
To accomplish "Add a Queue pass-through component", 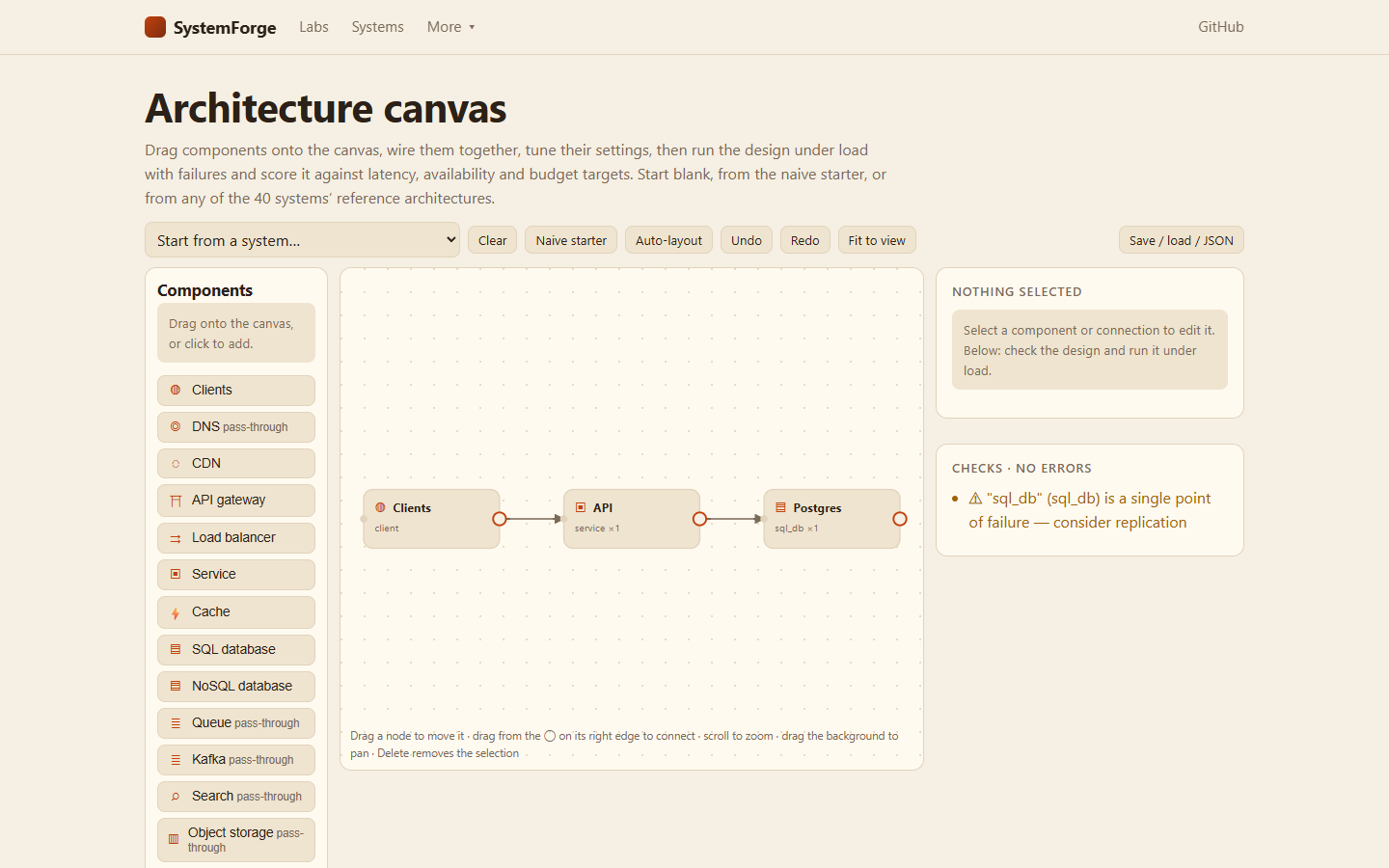I will (236, 723).
